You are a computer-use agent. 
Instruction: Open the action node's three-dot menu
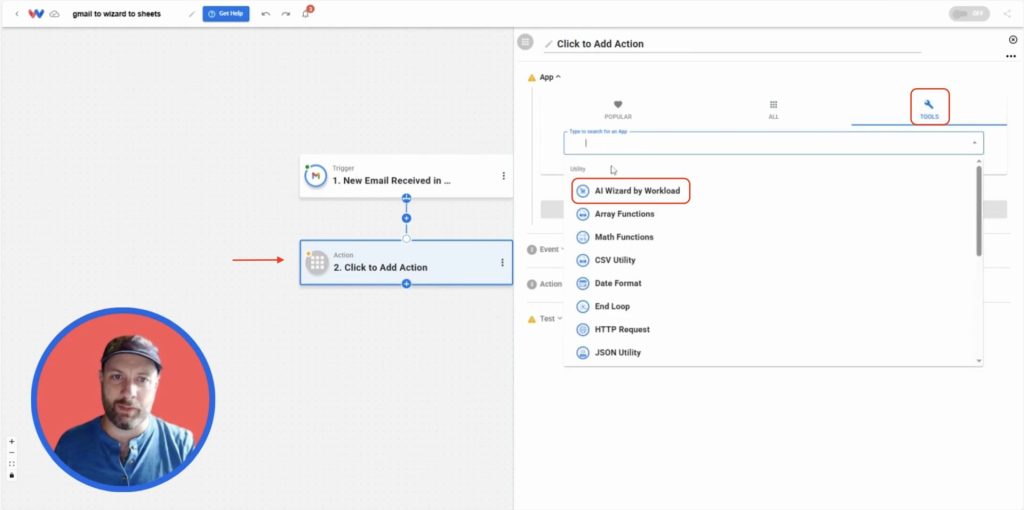click(502, 263)
